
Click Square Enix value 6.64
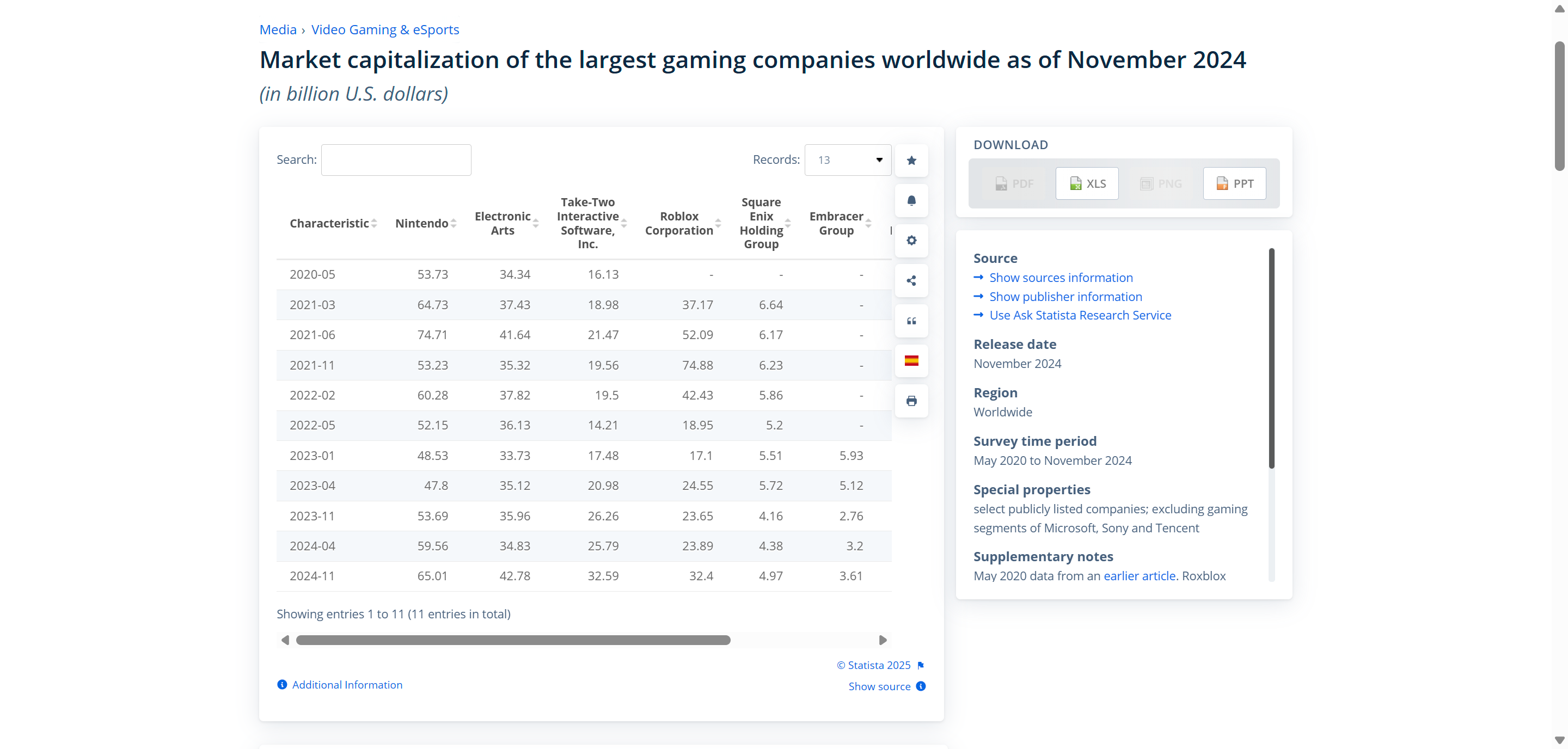[x=770, y=305]
